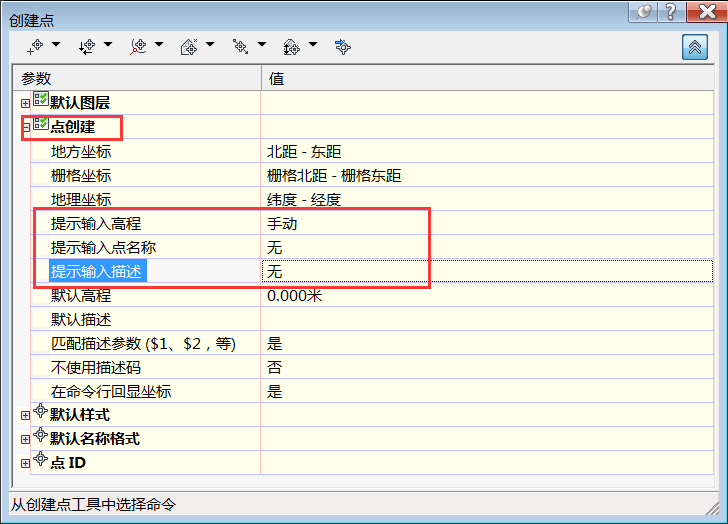Image resolution: width=728 pixels, height=524 pixels.
Task: Click the 默认名称格式 point icon
Action: tap(41, 435)
